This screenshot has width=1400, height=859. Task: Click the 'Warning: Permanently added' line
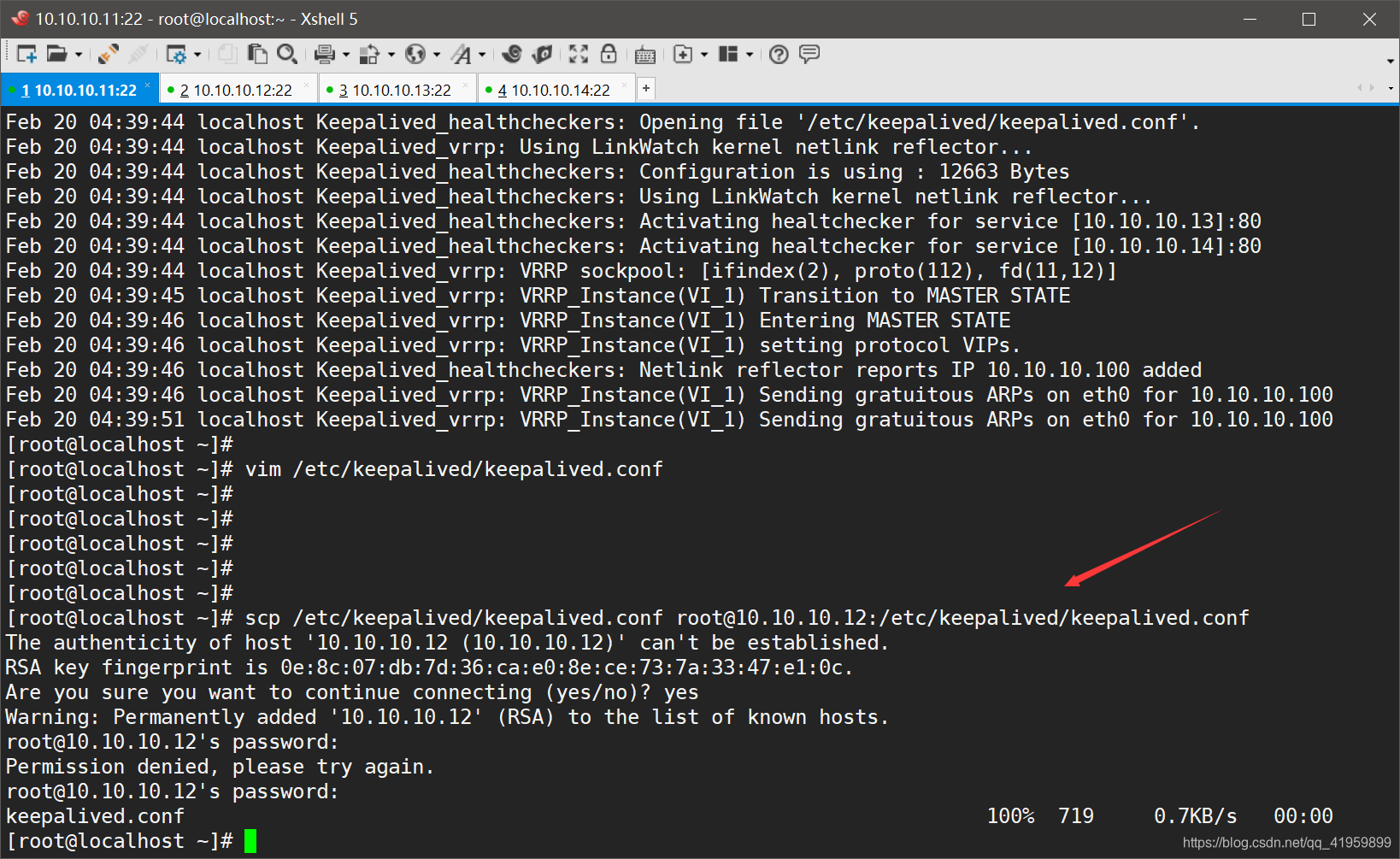[447, 717]
